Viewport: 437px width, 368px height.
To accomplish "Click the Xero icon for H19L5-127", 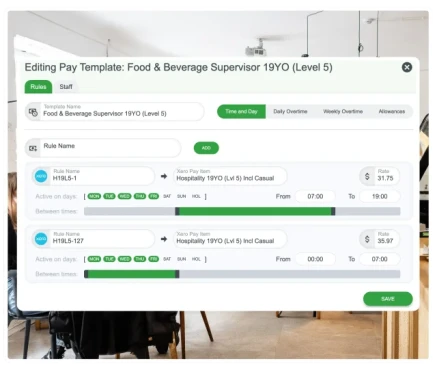I will click(41, 239).
